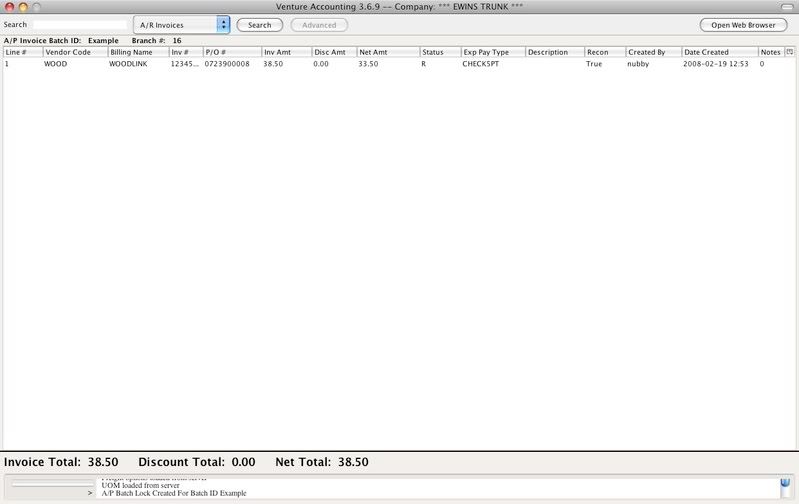The image size is (799, 504).
Task: Sort by Description column header
Action: [555, 52]
